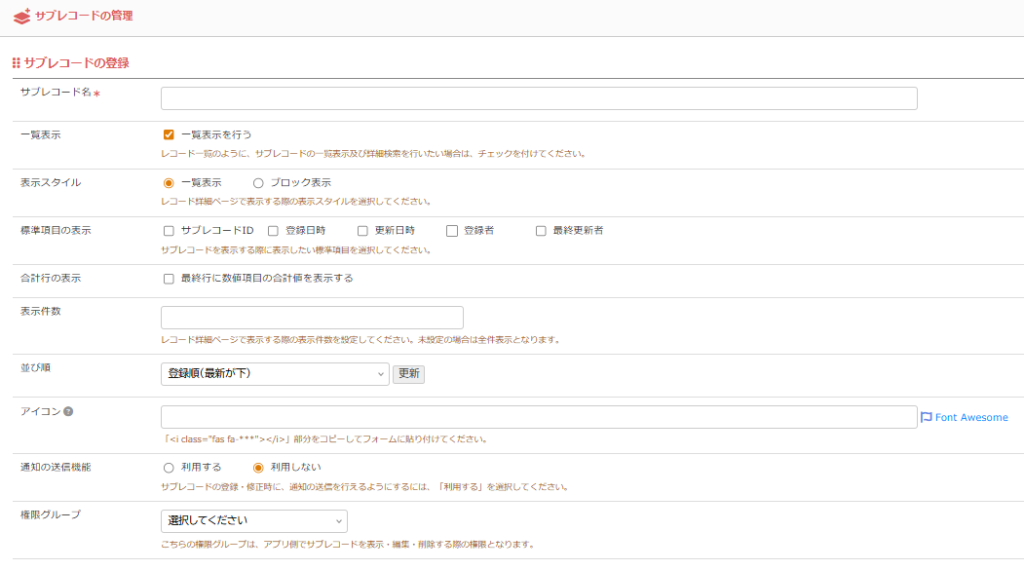This screenshot has height=570, width=1024.
Task: Click the サブレコード名 text field
Action: (539, 98)
